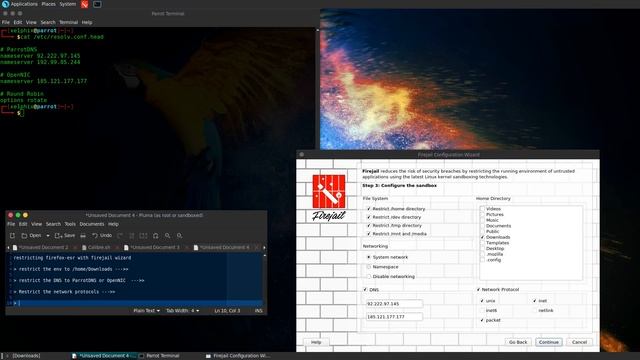
Task: Toggle the DNS checkbox
Action: [x=365, y=289]
